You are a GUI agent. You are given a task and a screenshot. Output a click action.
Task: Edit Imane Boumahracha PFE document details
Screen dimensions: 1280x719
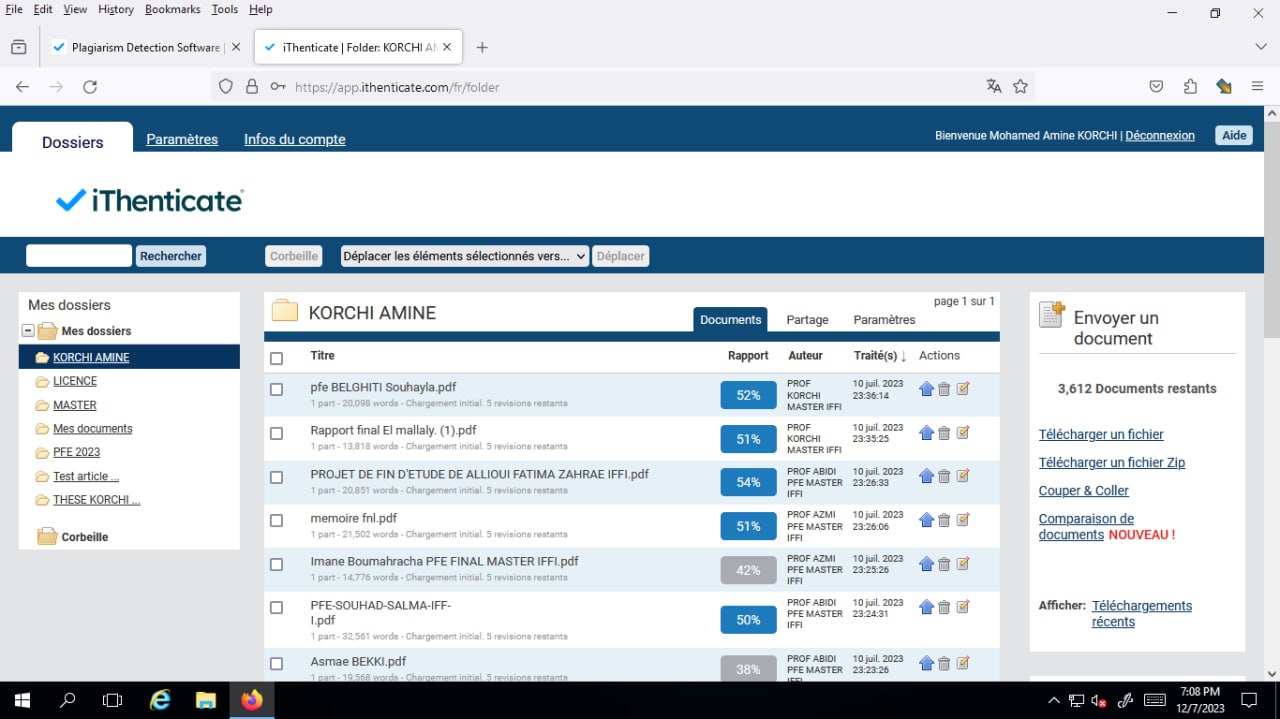[963, 564]
